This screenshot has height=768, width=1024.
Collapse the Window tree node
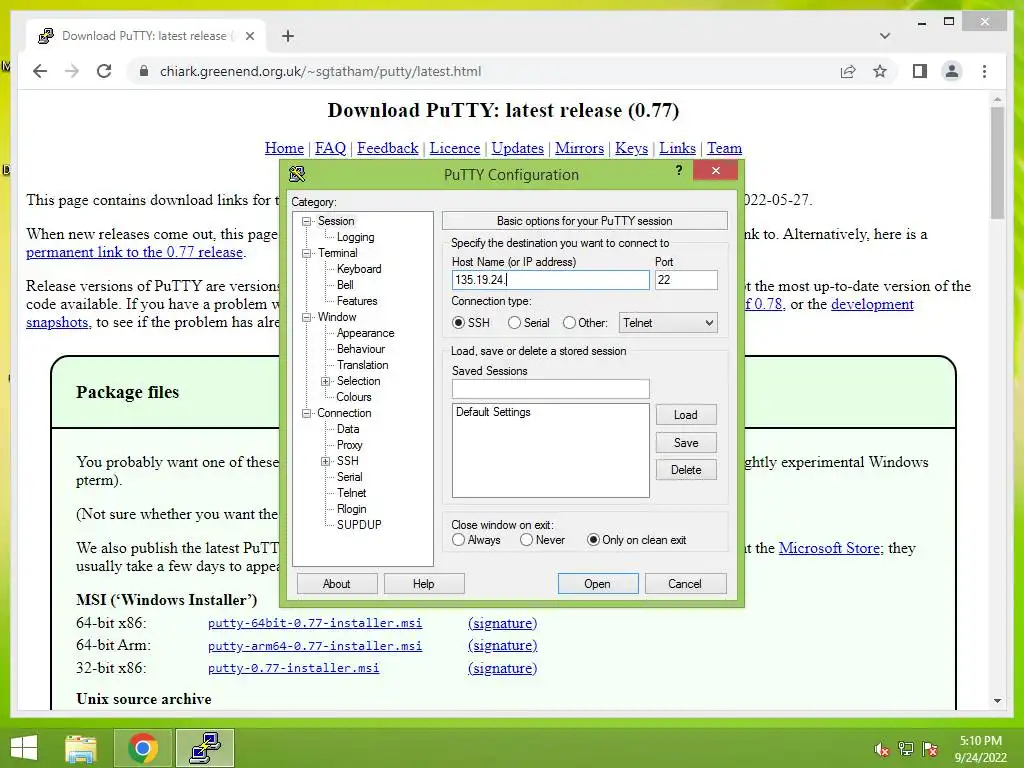point(306,317)
